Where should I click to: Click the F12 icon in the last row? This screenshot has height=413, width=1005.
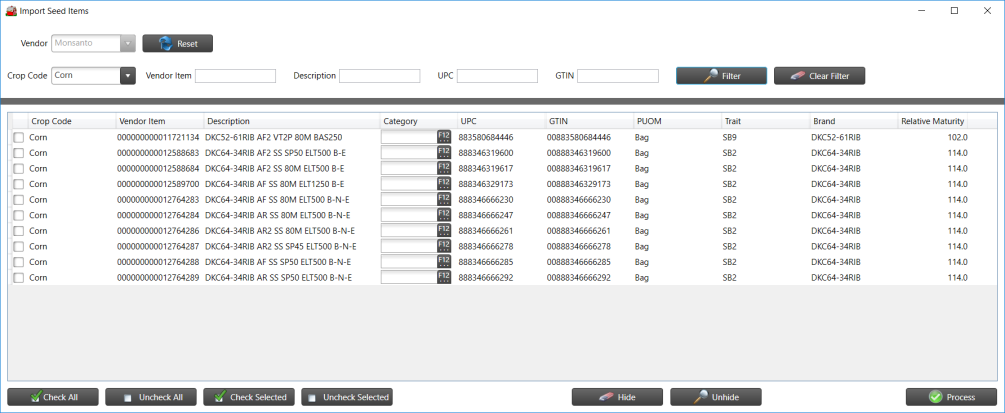pos(444,278)
